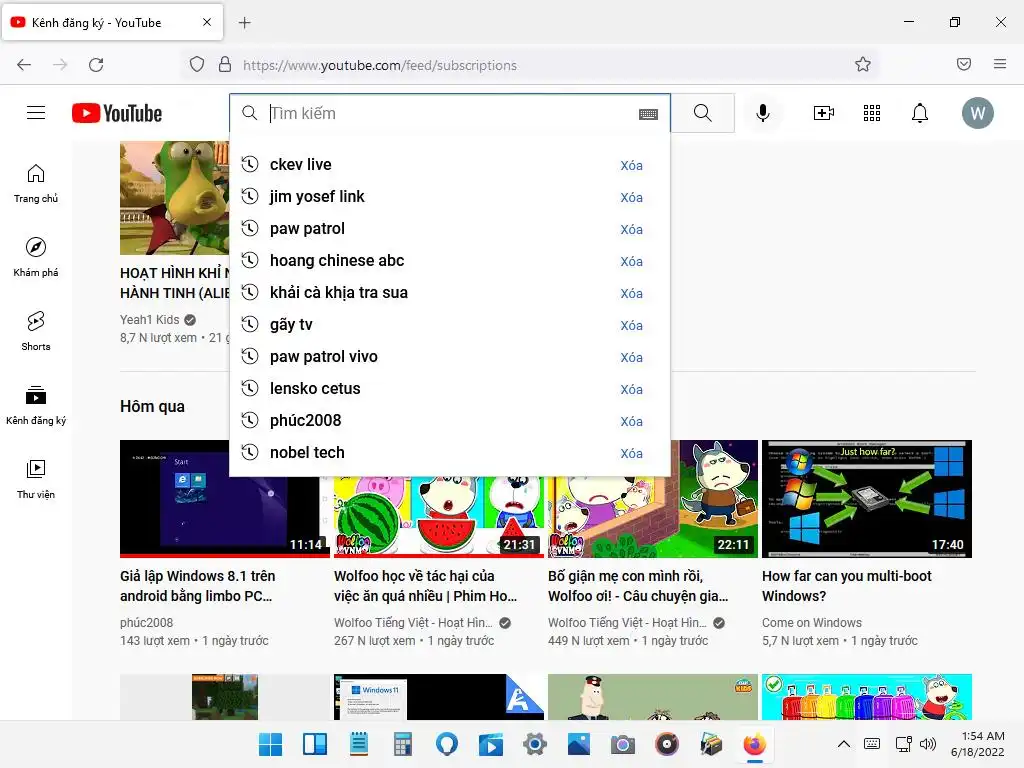1024x768 pixels.
Task: Reload the page in Firefox
Action: point(96,65)
